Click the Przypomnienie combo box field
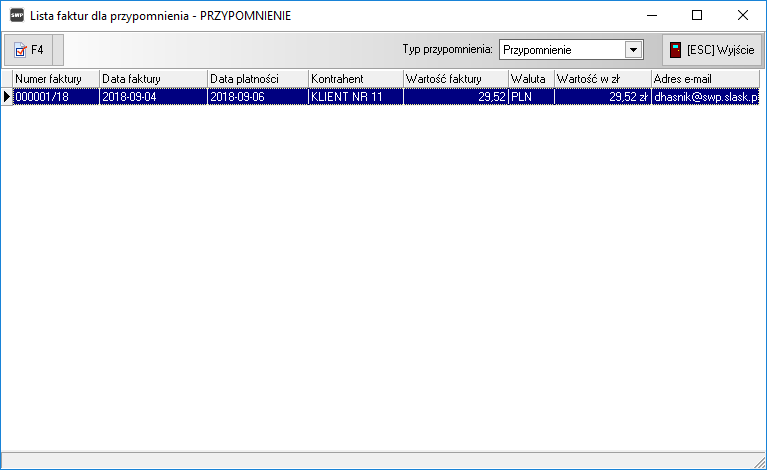The image size is (767, 470). pos(560,49)
